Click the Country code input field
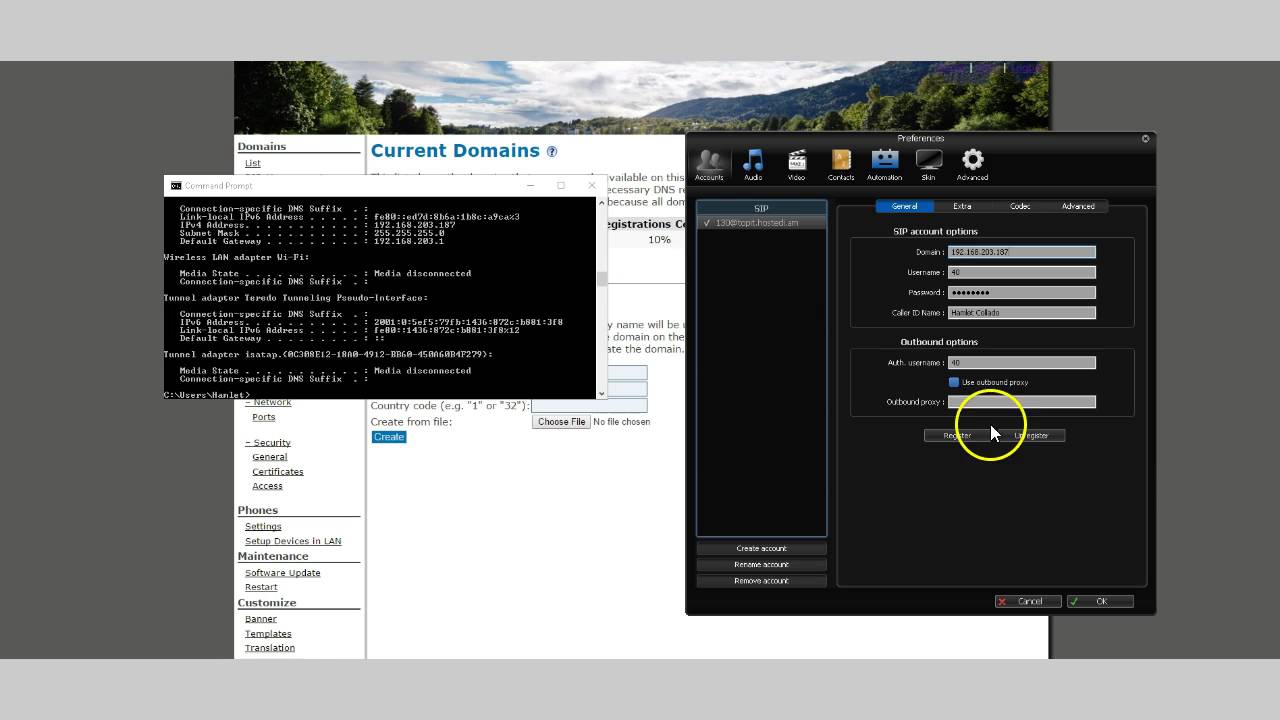The width and height of the screenshot is (1280, 720). click(589, 405)
